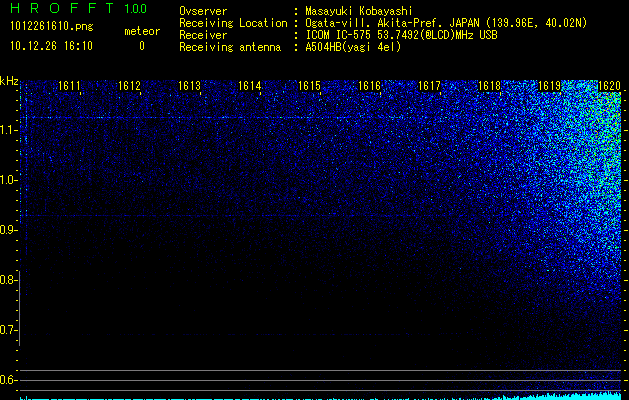Click the 0.8 kHz frequency axis label
This screenshot has width=629, height=400.
pos(8,280)
